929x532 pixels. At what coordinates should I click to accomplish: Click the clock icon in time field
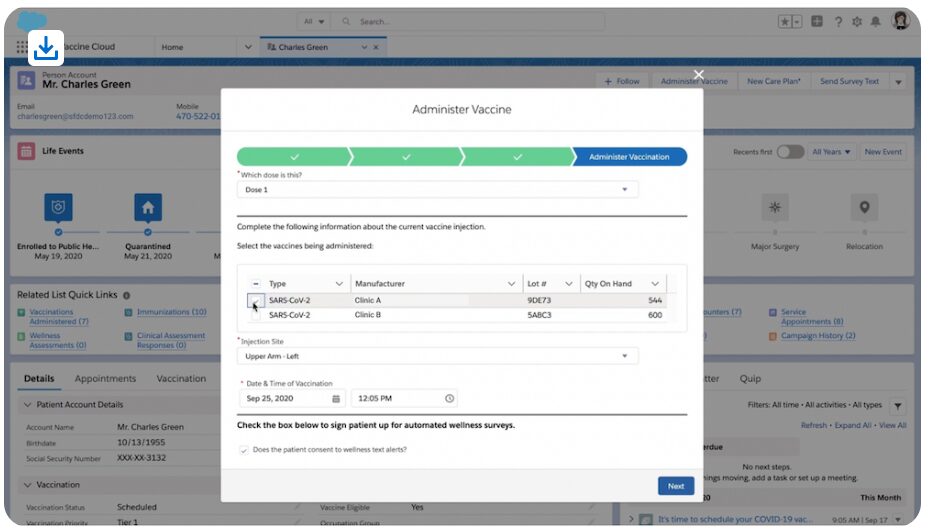tap(449, 398)
